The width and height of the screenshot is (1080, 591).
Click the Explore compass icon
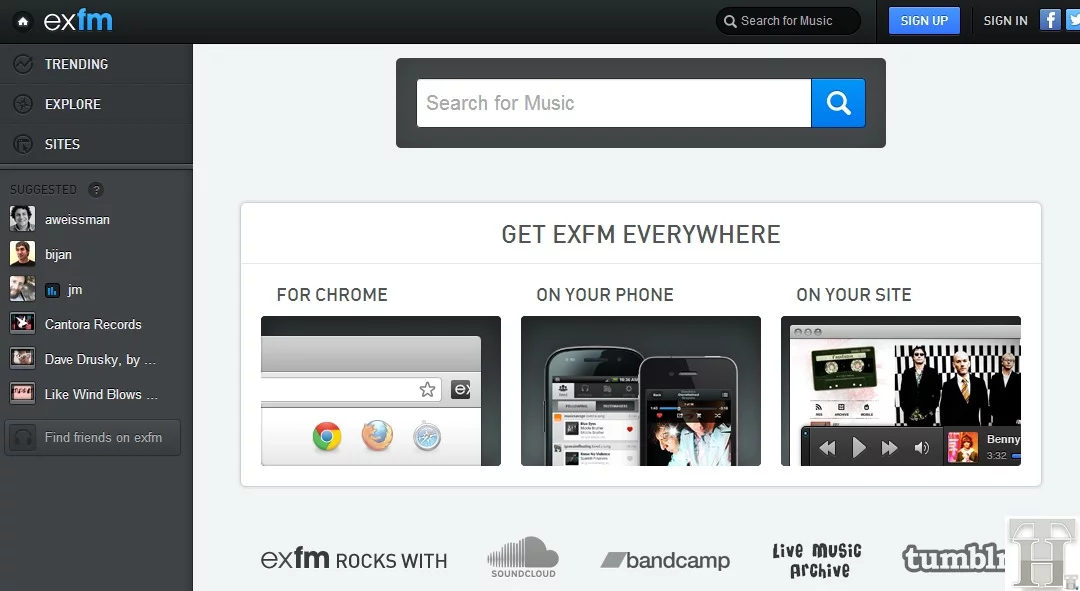pyautogui.click(x=23, y=104)
